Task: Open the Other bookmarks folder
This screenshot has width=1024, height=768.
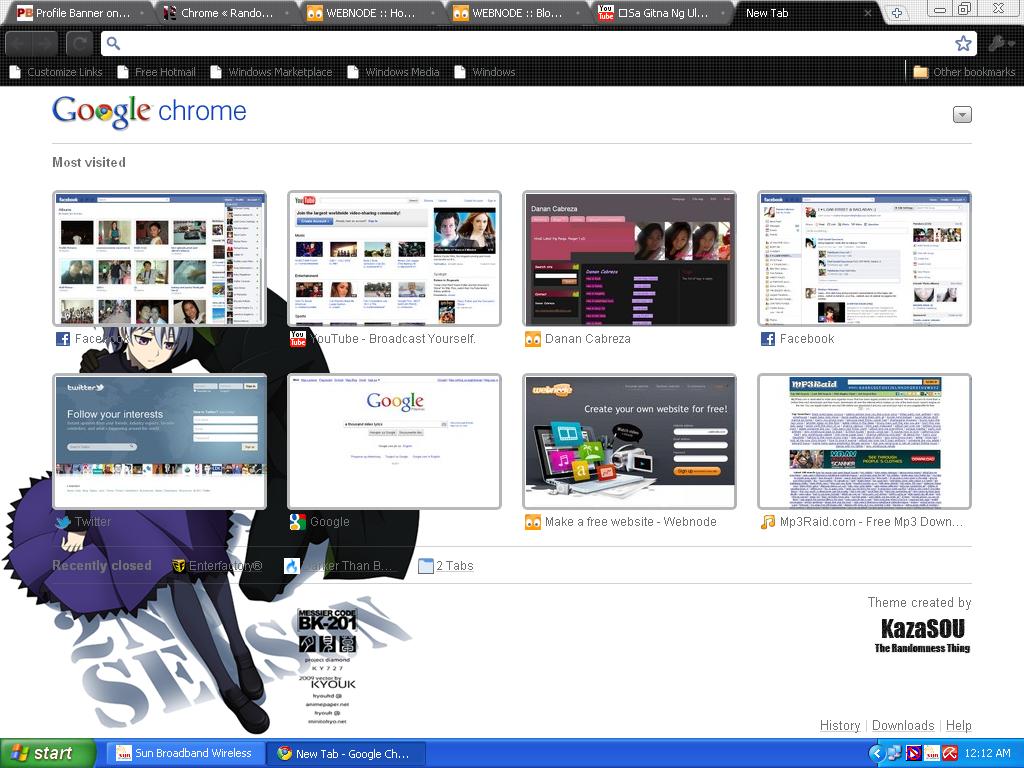Action: [x=963, y=72]
